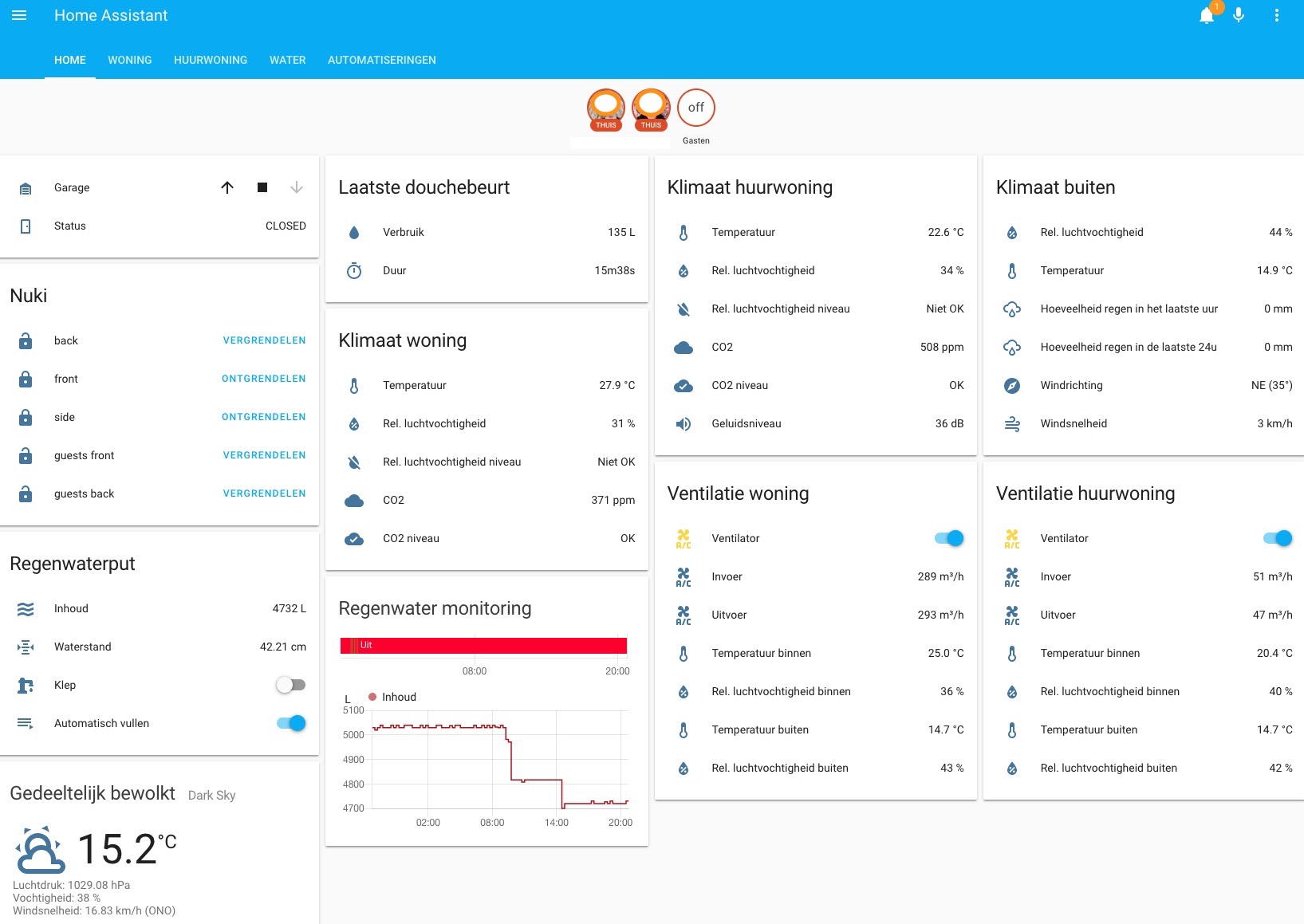Click the red Uit history bar
The height and width of the screenshot is (924, 1304).
click(x=483, y=646)
